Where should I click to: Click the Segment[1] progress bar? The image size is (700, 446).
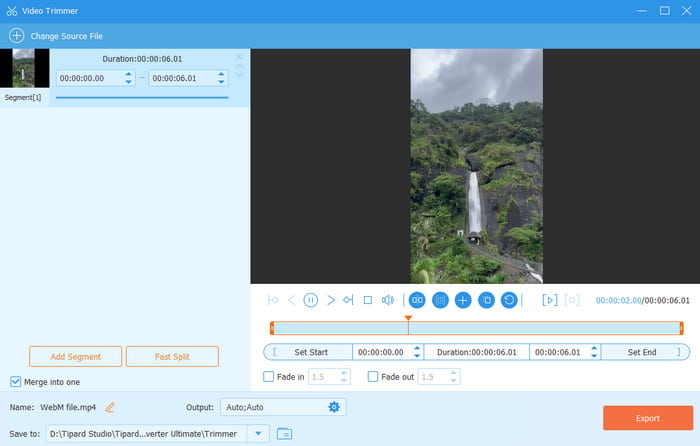click(x=142, y=97)
